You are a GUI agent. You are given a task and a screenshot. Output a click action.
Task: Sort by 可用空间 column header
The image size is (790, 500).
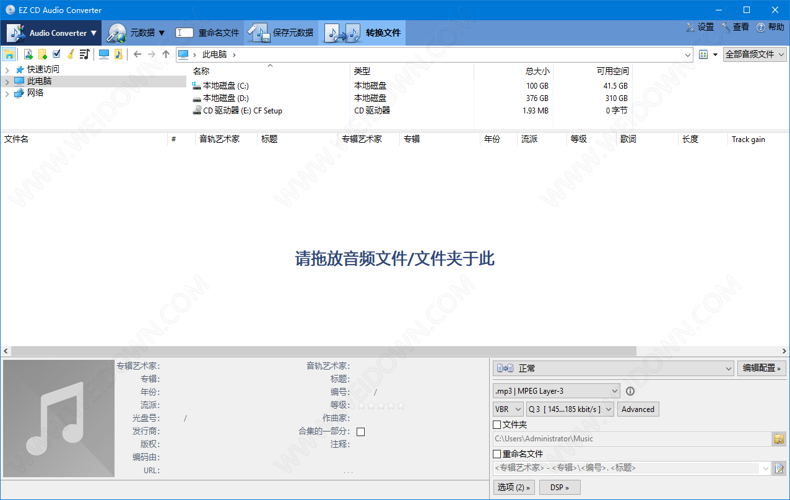[613, 71]
